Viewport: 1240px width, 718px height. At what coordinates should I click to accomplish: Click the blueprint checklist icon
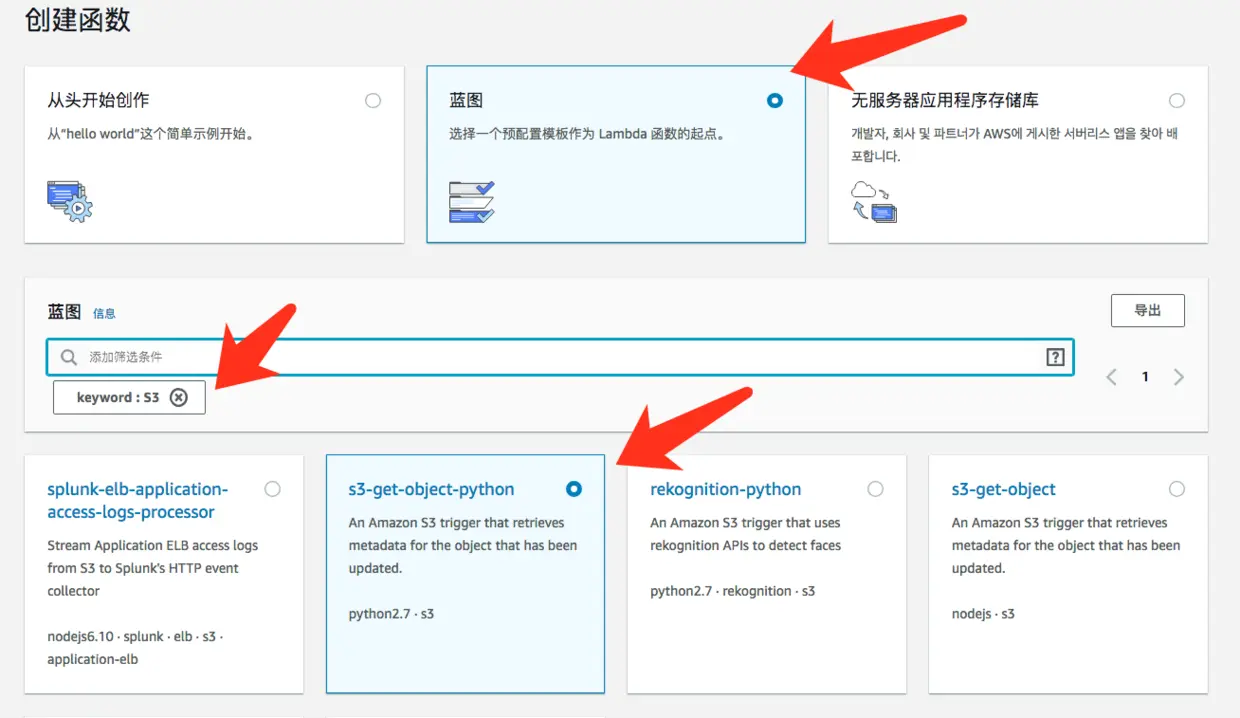[x=472, y=201]
